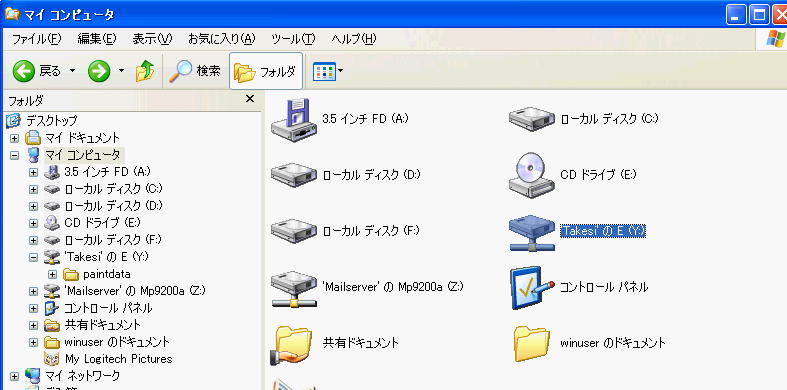Viewport: 787px width, 390px height.
Task: Open the お気に入り(A) menu
Action: [x=221, y=39]
